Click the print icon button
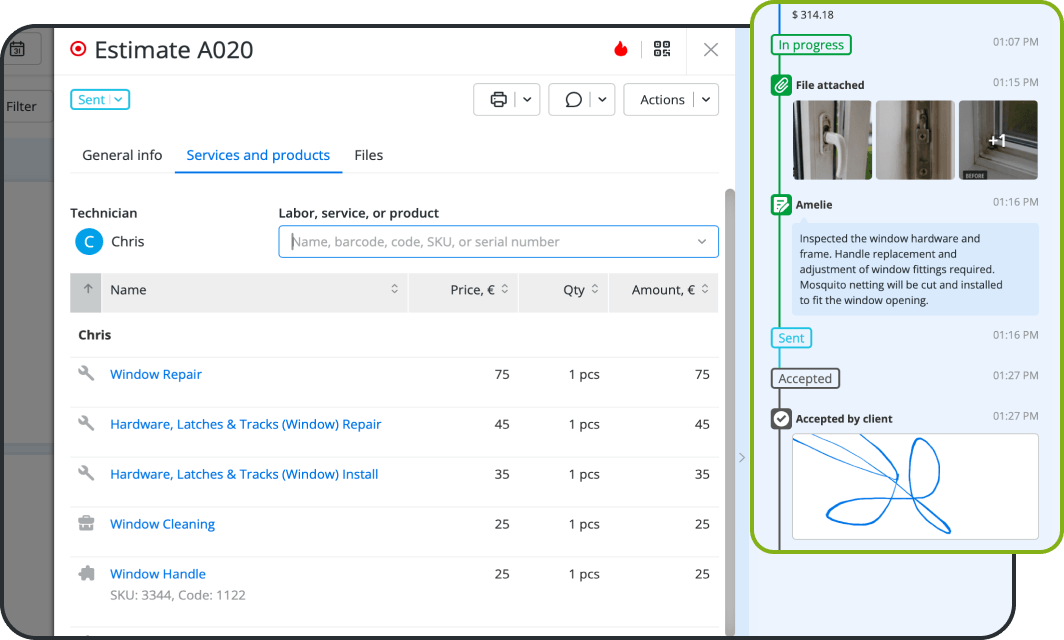The image size is (1064, 640). coord(498,100)
